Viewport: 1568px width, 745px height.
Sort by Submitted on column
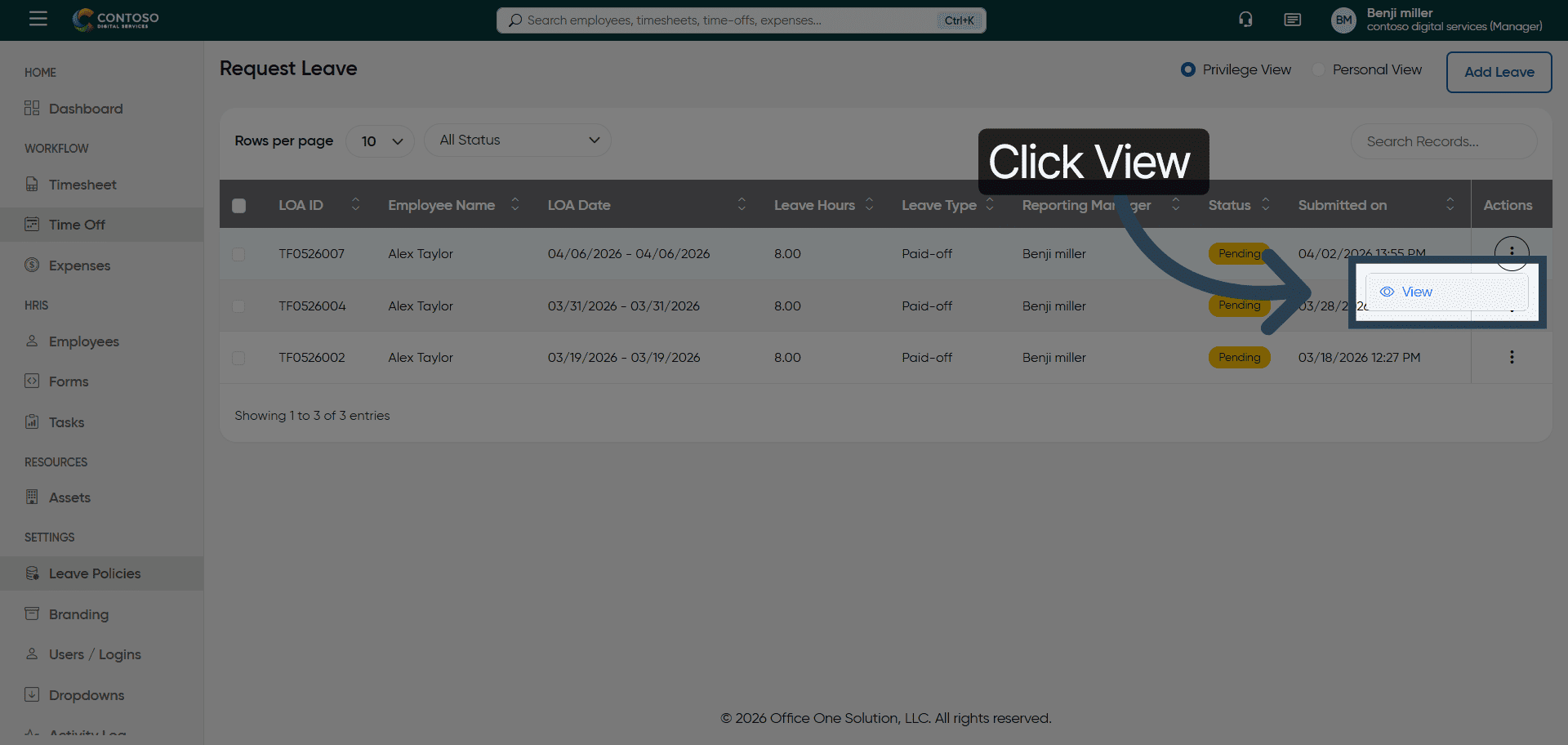(1450, 205)
